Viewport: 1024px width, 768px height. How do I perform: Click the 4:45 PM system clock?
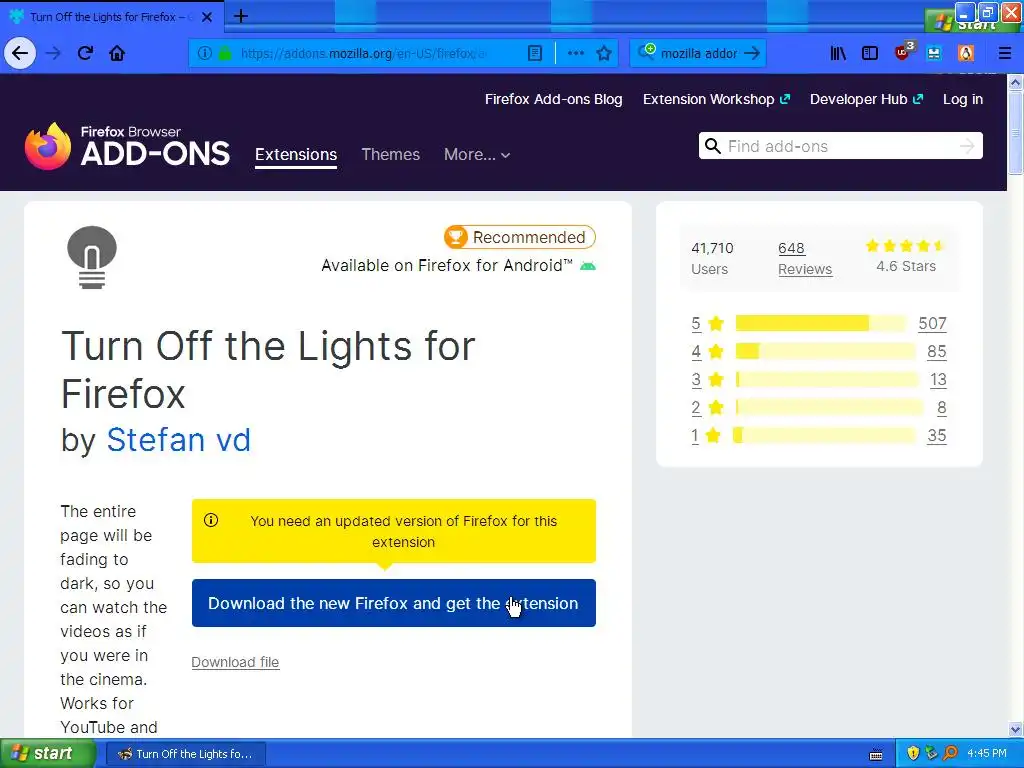click(x=987, y=753)
